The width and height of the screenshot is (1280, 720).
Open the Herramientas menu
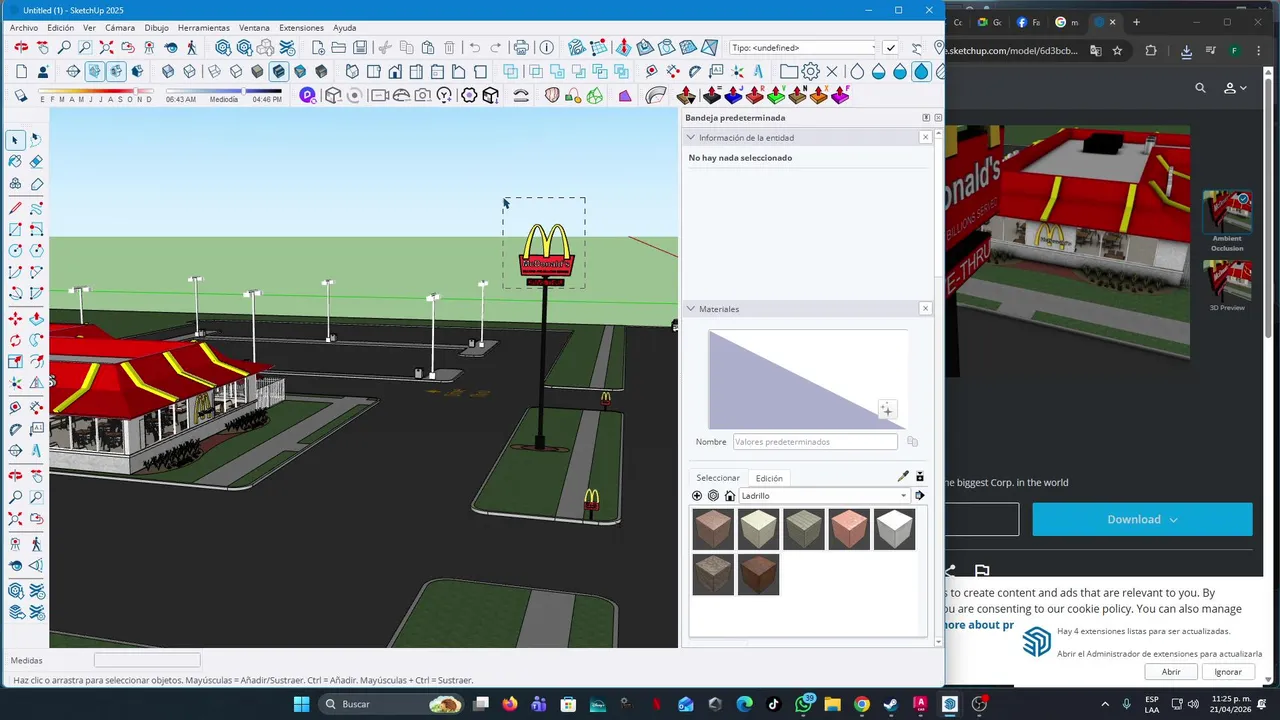[204, 28]
